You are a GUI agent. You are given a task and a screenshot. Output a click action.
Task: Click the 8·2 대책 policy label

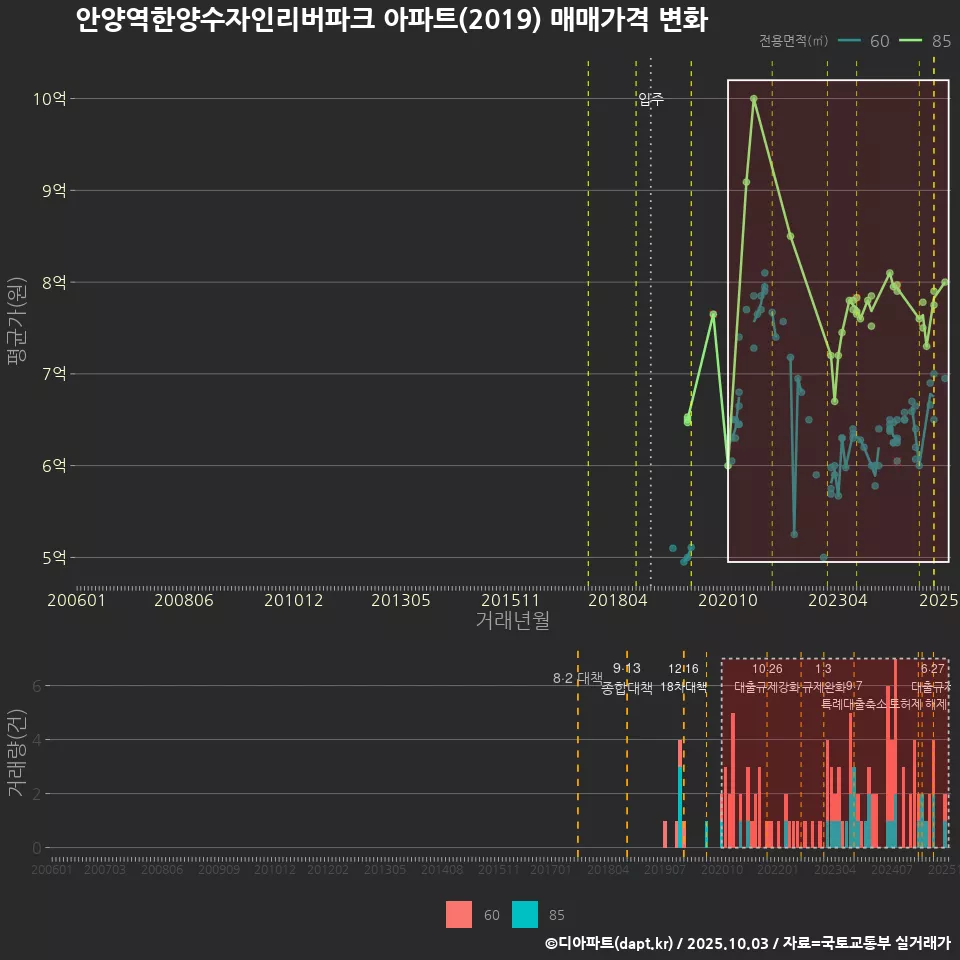(577, 678)
